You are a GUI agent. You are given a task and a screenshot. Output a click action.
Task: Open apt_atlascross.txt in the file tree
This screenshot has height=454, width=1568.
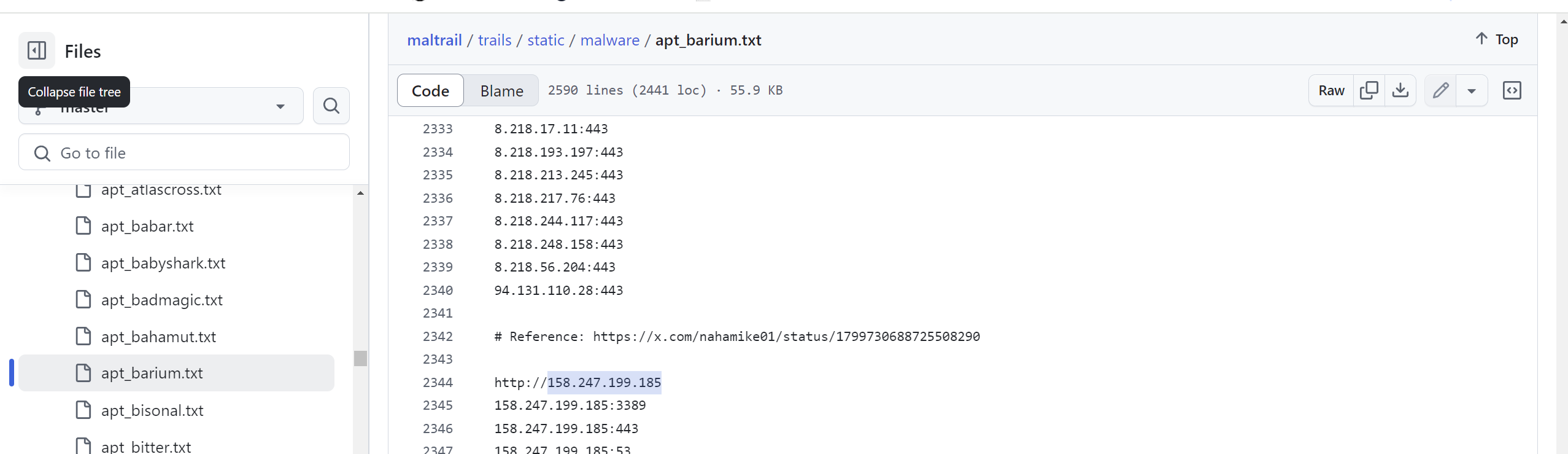tap(161, 189)
